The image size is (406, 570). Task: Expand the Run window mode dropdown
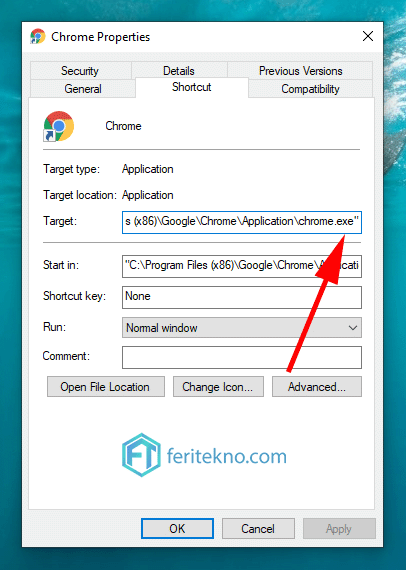point(242,328)
